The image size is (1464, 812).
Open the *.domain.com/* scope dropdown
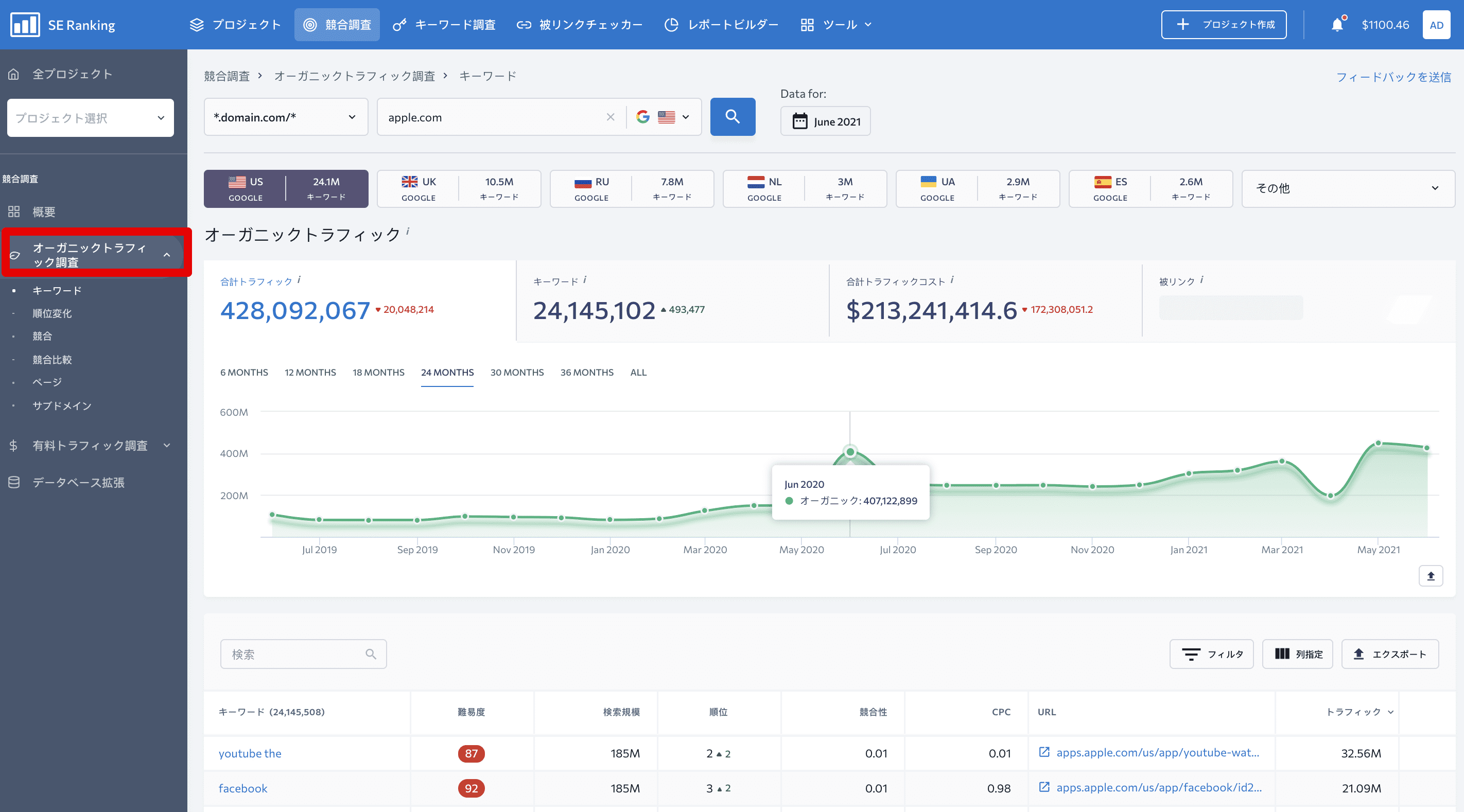point(285,117)
